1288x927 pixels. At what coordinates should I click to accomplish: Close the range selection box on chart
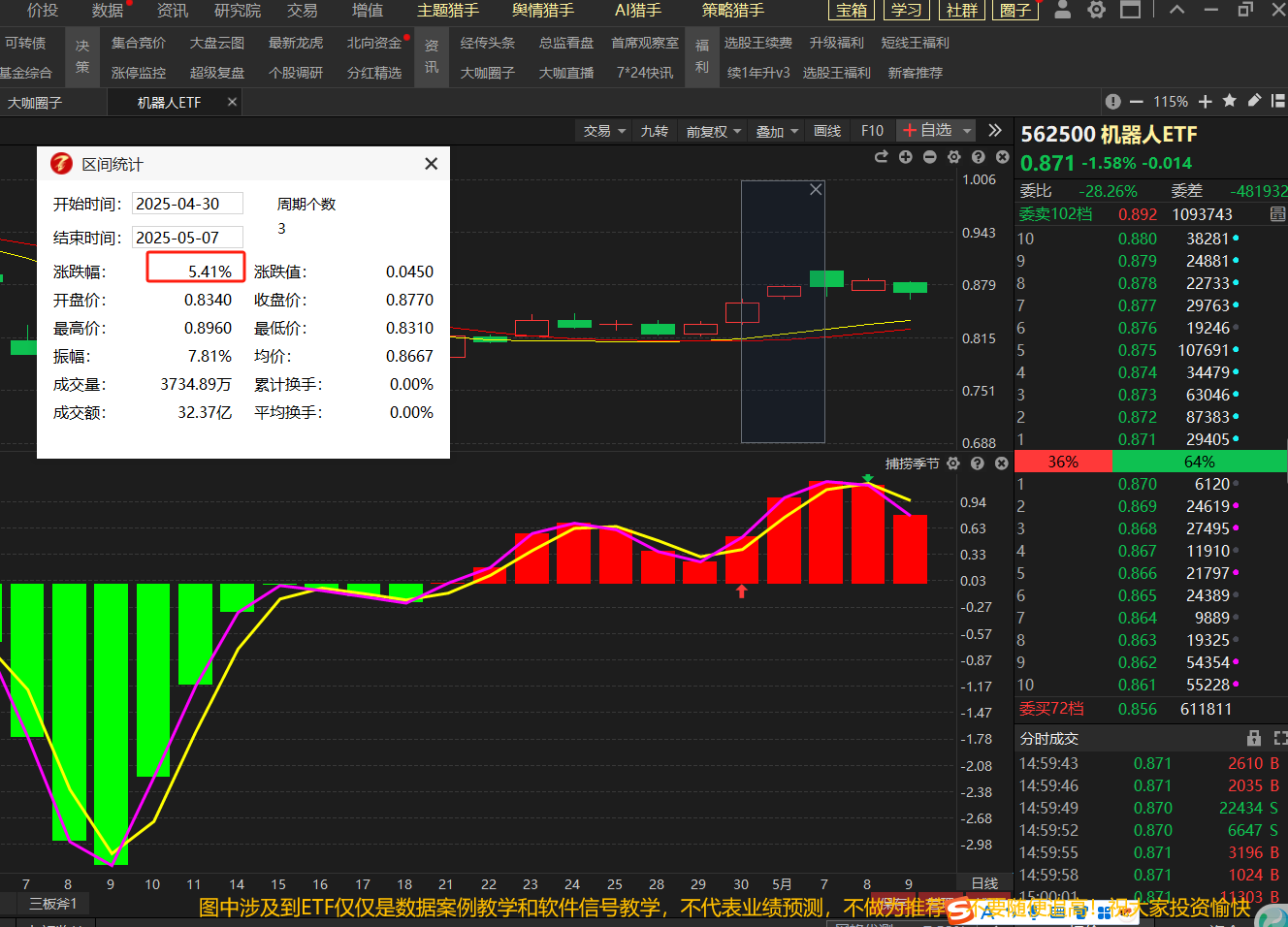click(x=817, y=189)
